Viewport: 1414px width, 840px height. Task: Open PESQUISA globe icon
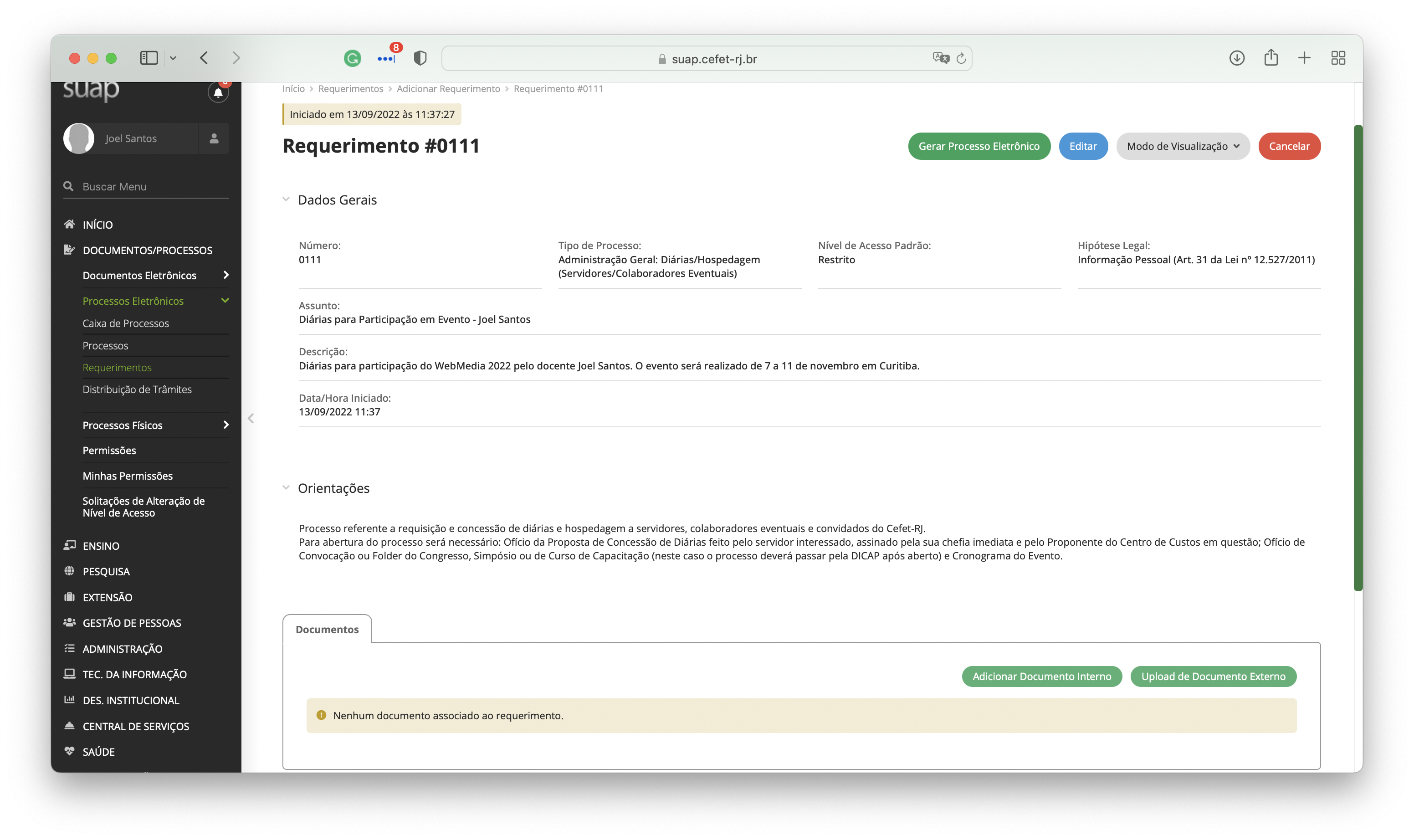tap(69, 571)
